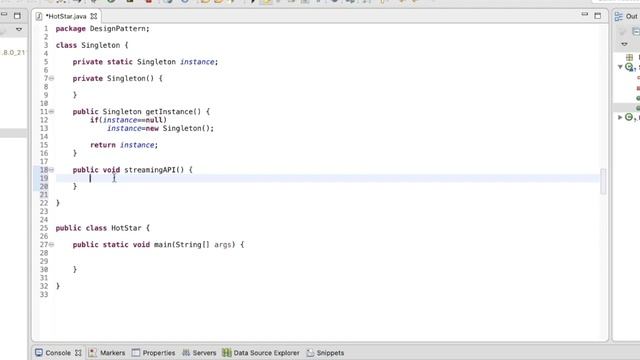Click the 'class Singleton {' declaration
This screenshot has height=360, width=640.
[92, 45]
